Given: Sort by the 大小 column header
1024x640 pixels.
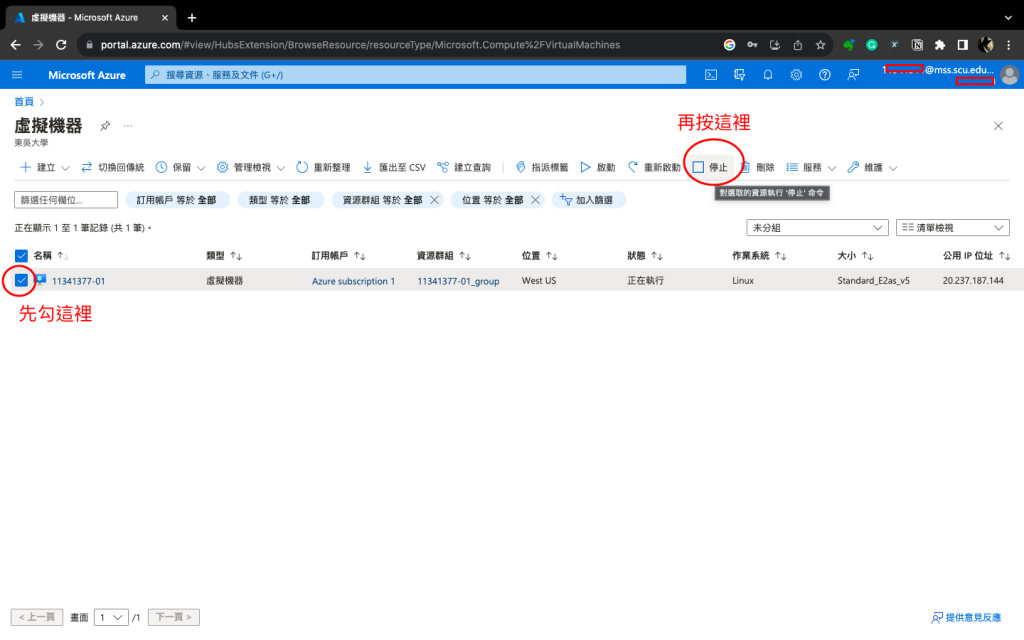Looking at the screenshot, I should pyautogui.click(x=846, y=255).
